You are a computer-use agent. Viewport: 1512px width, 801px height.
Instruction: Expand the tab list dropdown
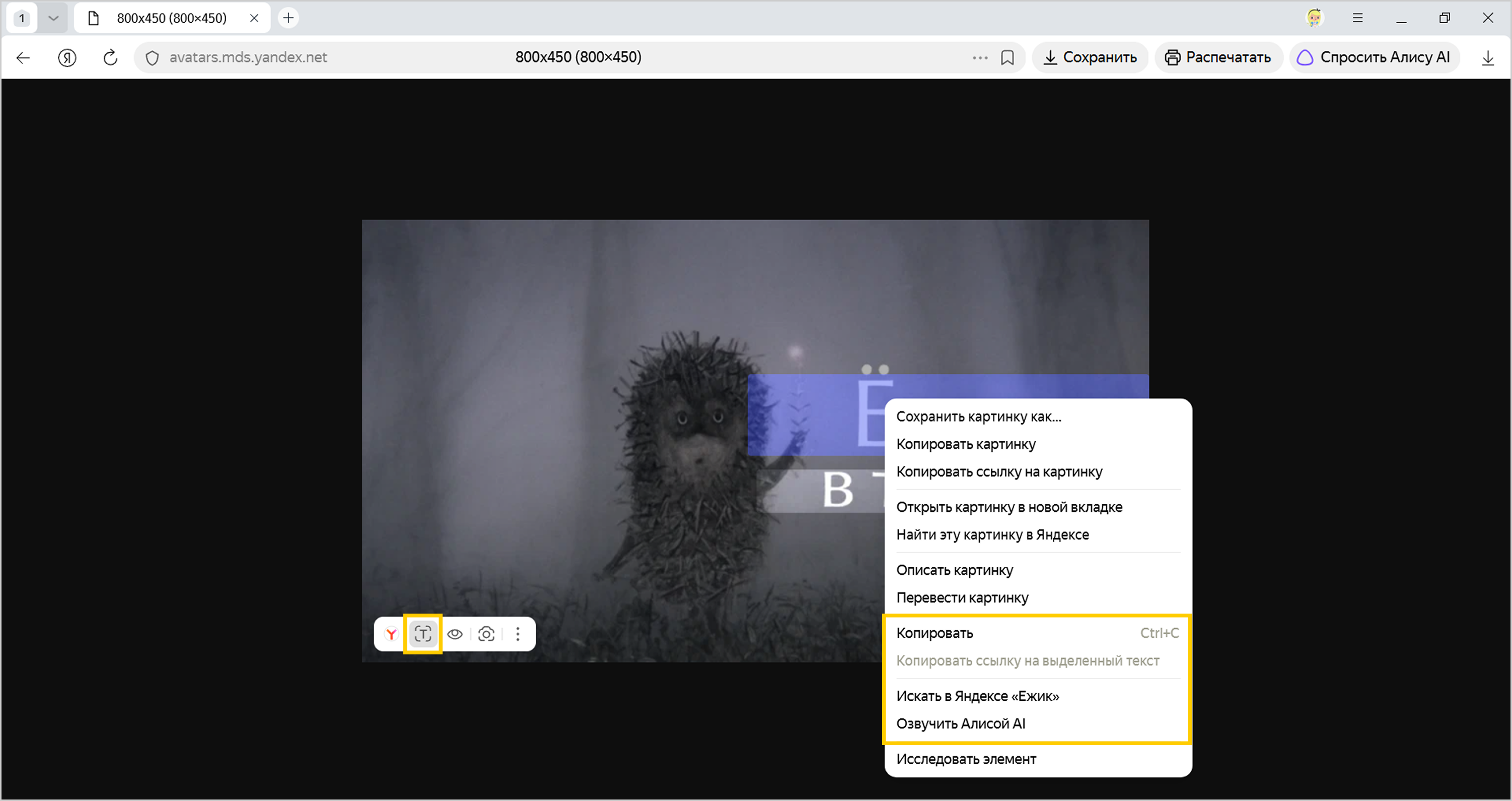53,18
